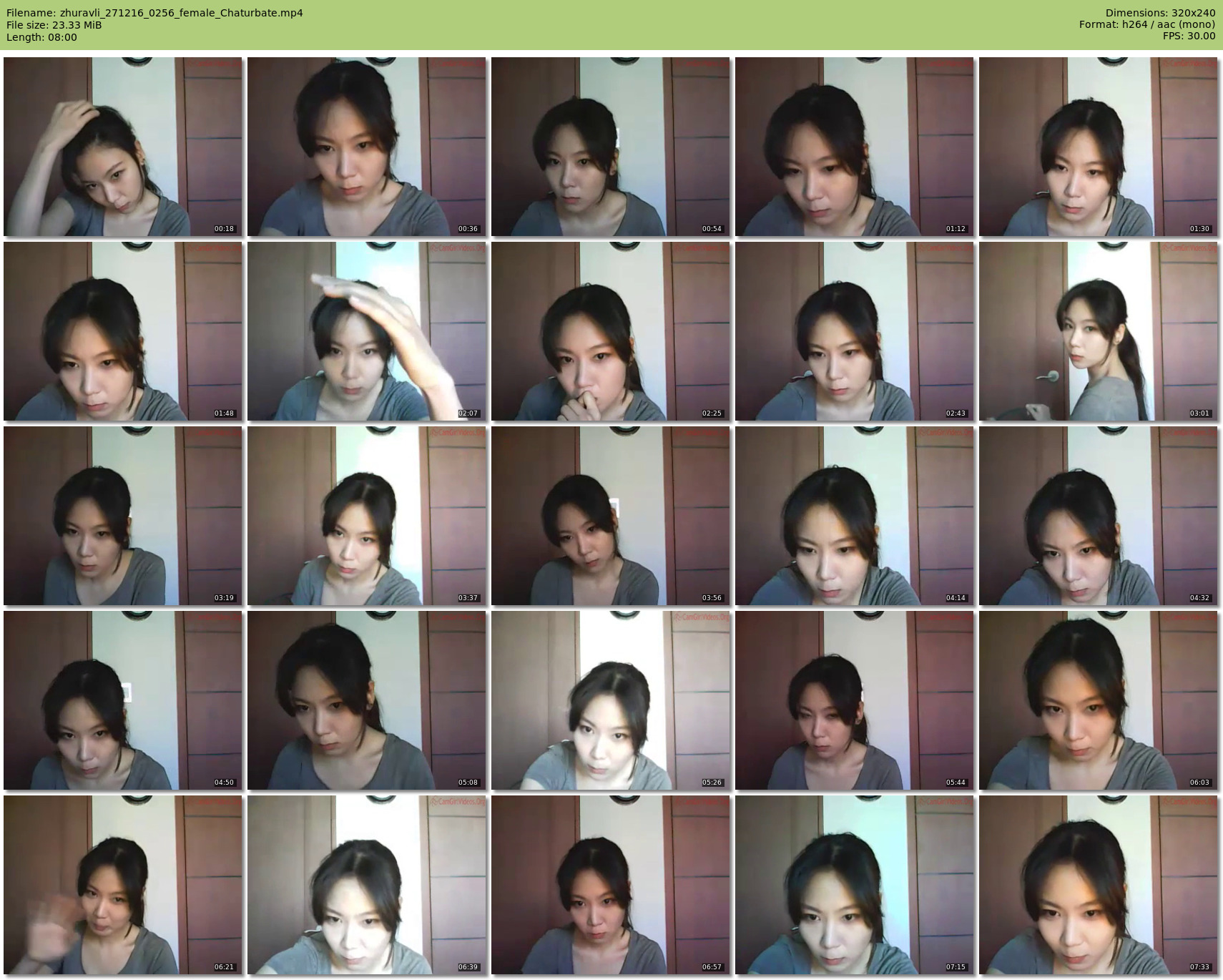Viewport: 1223px width, 980px height.
Task: Click the 05:26 video frame
Action: 610,700
